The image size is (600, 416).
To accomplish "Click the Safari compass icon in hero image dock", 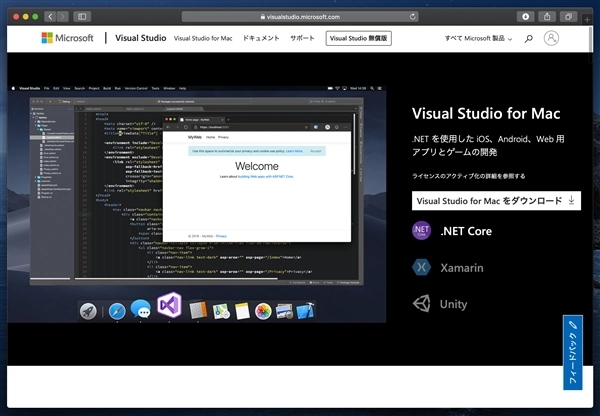I will point(117,311).
